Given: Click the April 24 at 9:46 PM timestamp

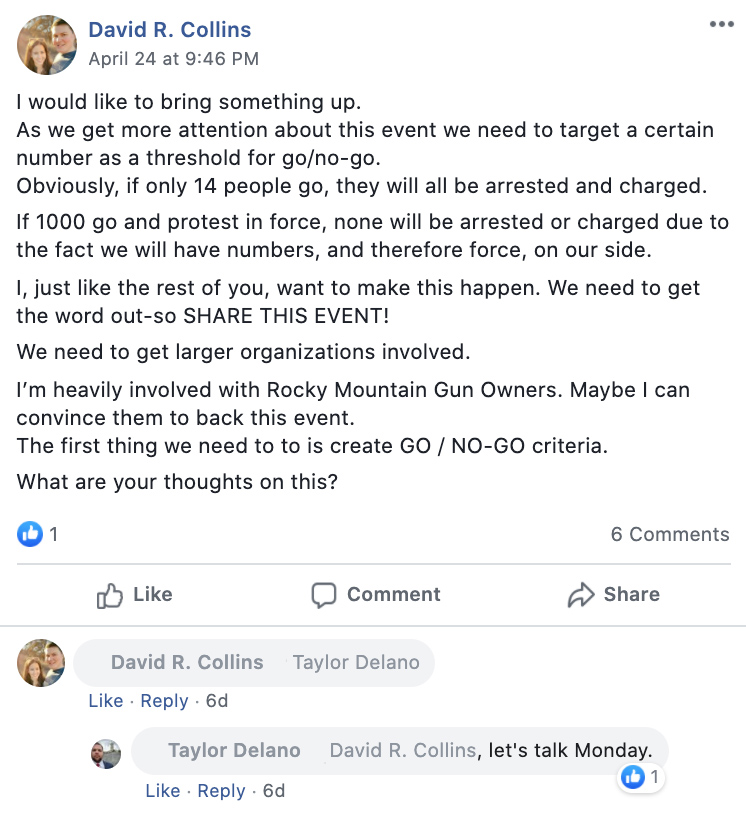Looking at the screenshot, I should click(173, 59).
